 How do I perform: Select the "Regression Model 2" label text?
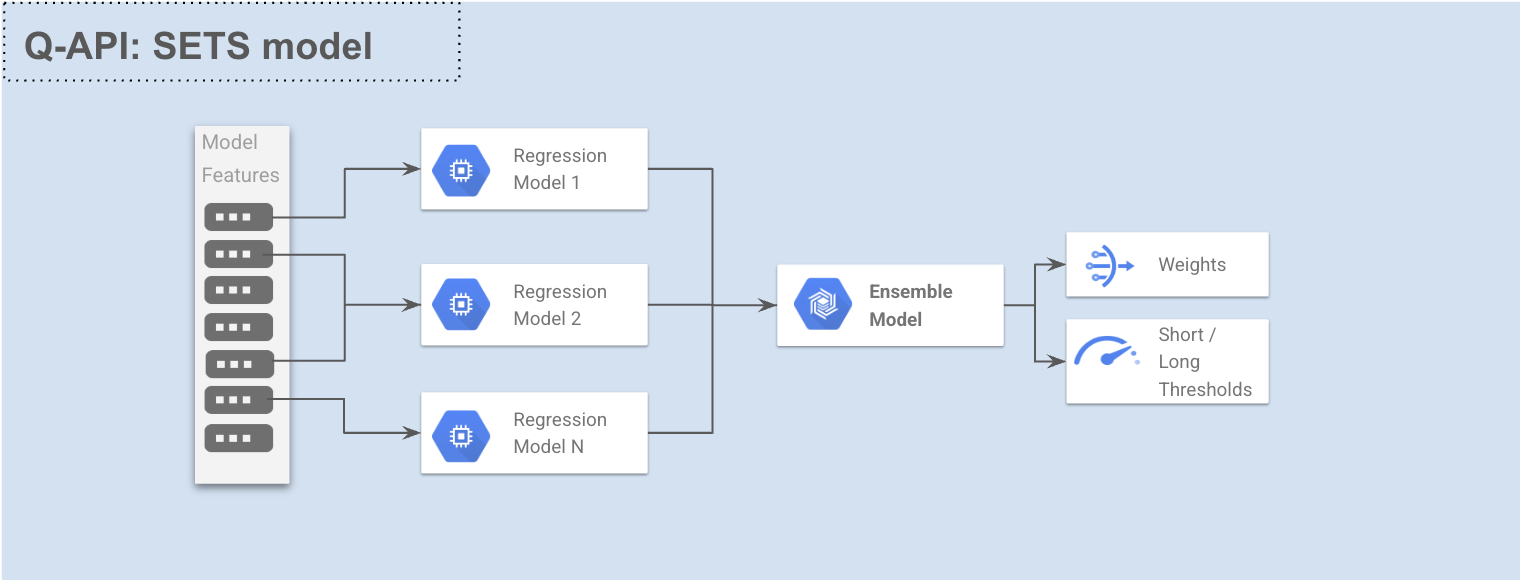560,305
